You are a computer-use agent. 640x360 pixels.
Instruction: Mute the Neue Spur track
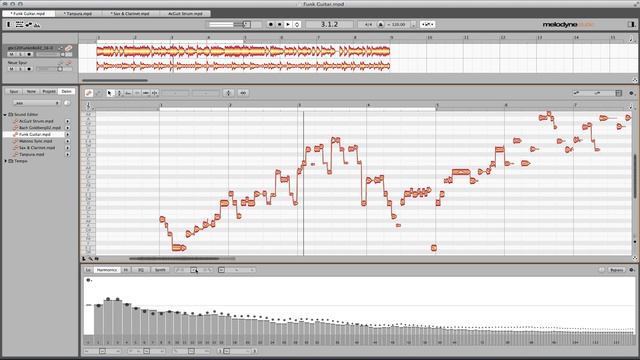pos(11,69)
